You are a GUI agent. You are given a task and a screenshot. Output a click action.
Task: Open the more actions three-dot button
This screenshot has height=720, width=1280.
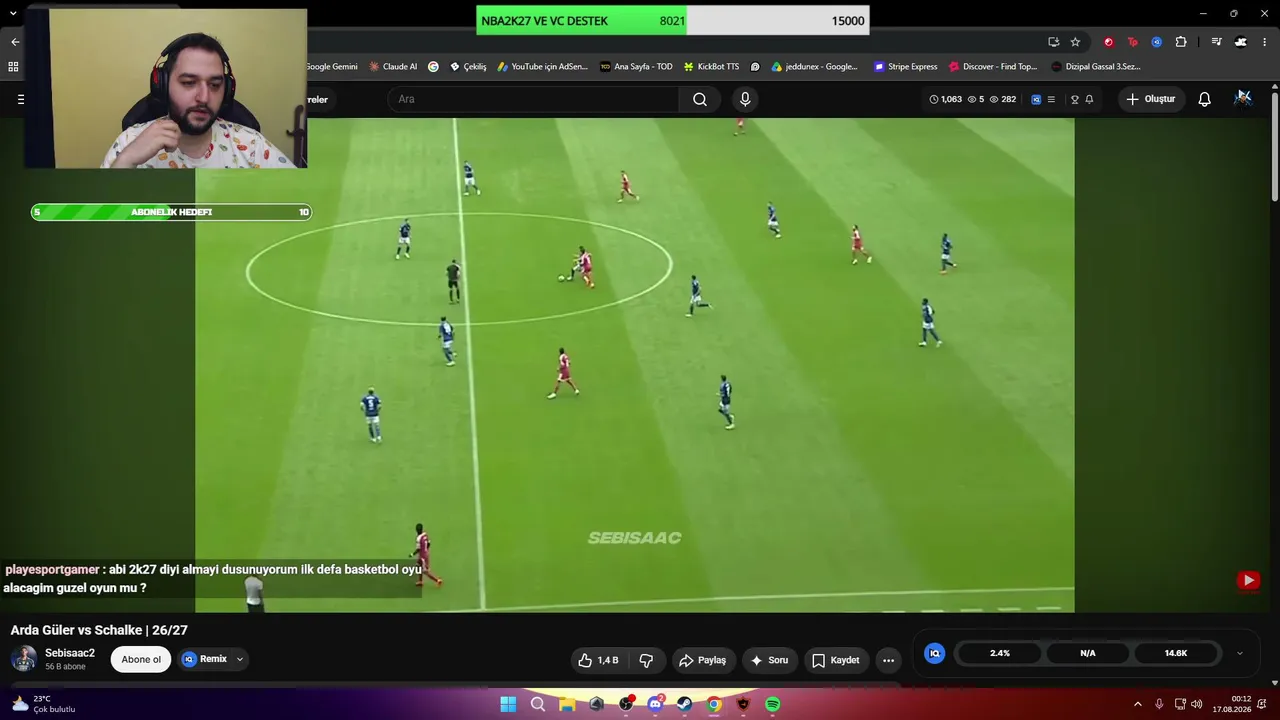point(888,660)
